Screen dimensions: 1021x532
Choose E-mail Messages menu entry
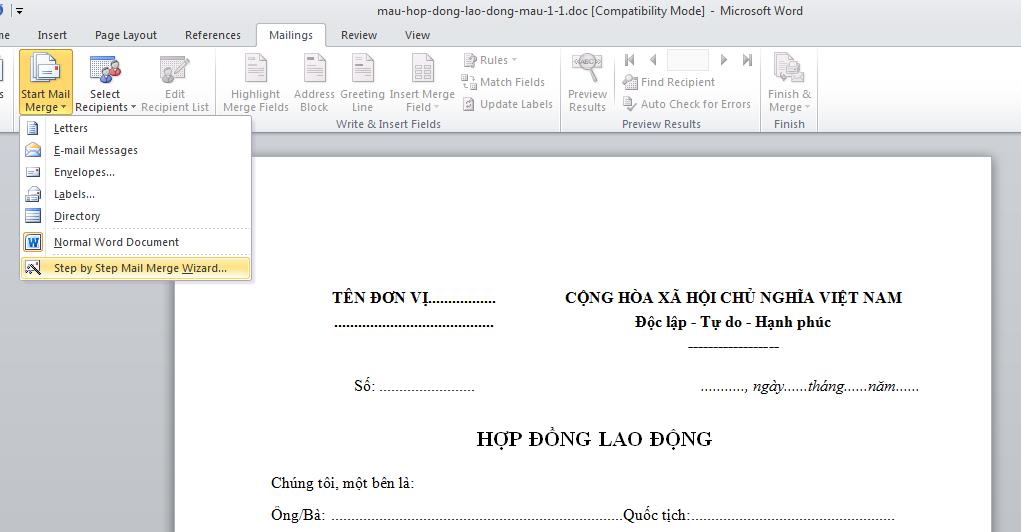[135, 150]
